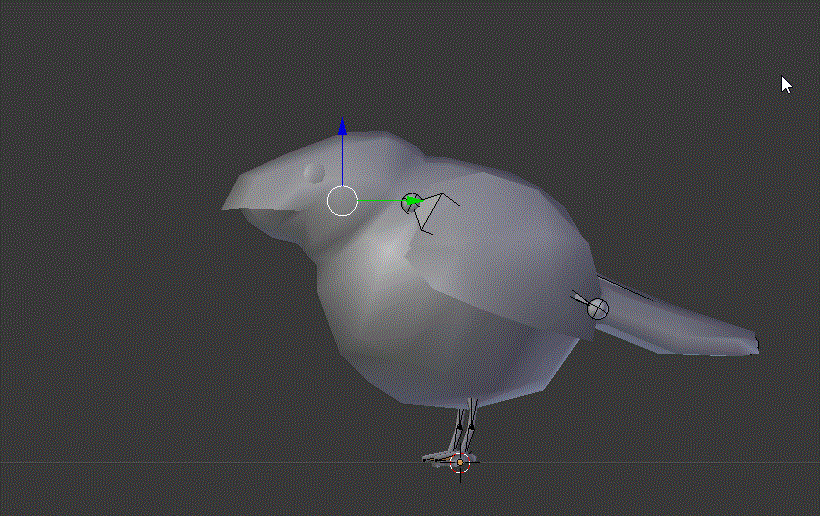Click the bird's eye on the head mesh
Screen dimensions: 820x516
coord(315,173)
